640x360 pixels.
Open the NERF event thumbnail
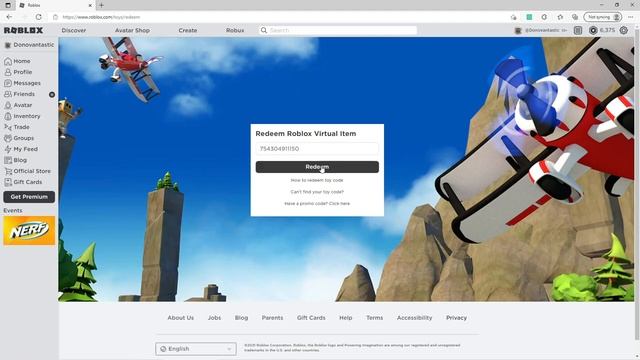coord(29,231)
